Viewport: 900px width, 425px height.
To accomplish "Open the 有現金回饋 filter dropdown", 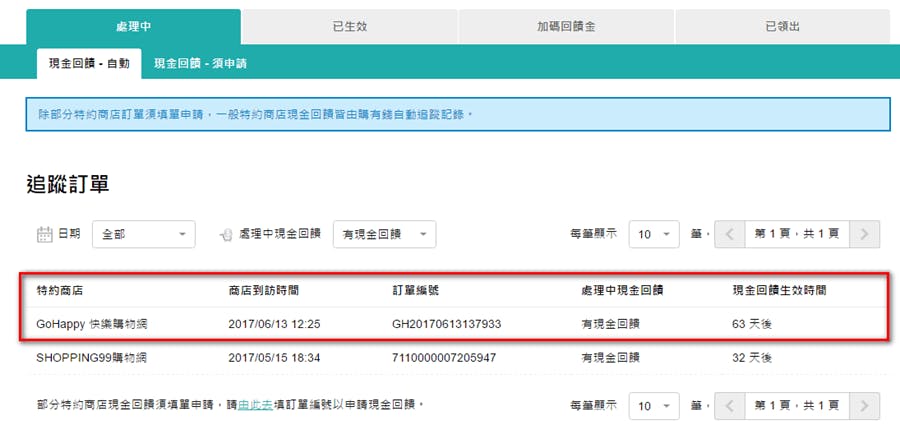I will click(385, 234).
